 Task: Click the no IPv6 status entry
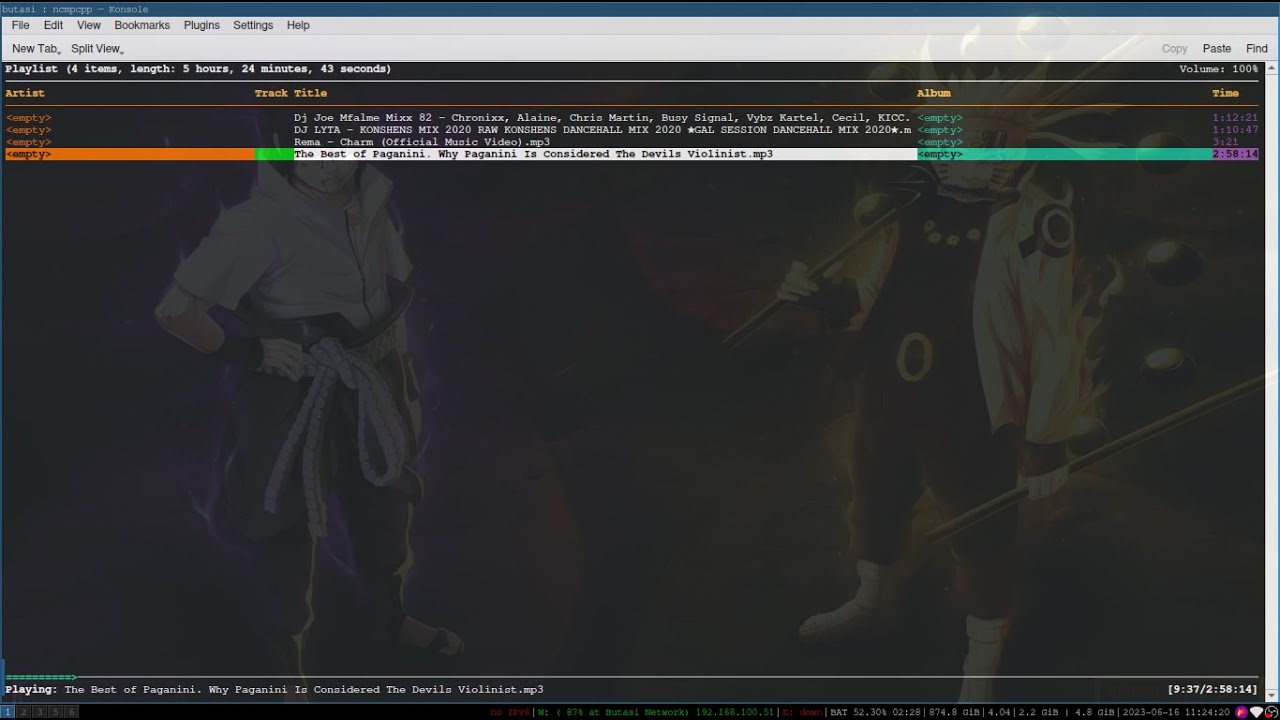[x=510, y=712]
